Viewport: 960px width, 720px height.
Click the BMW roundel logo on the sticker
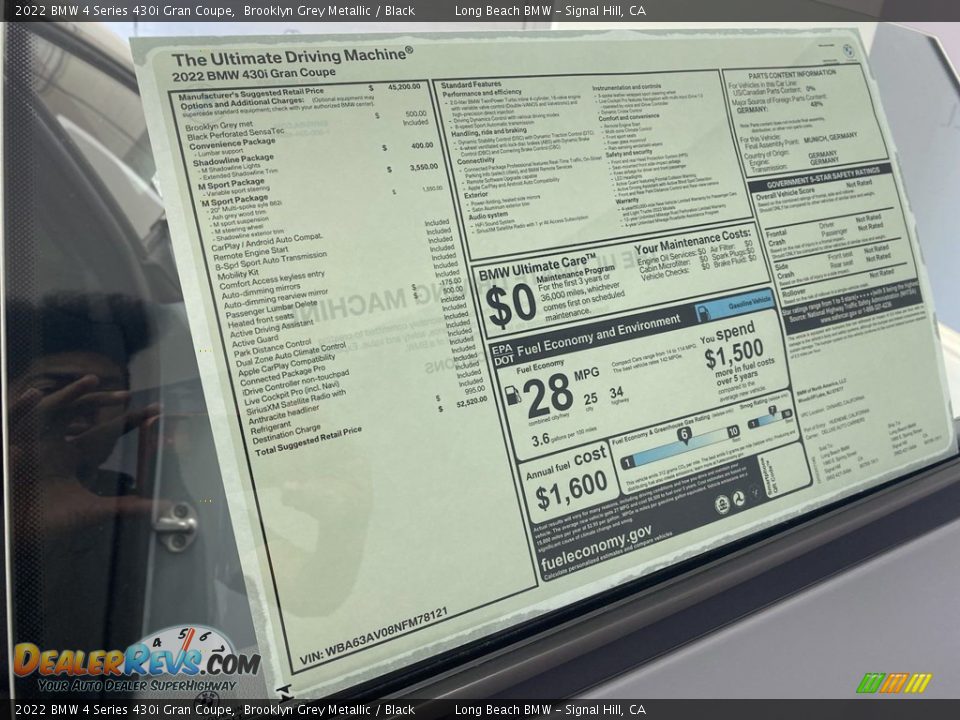point(849,51)
